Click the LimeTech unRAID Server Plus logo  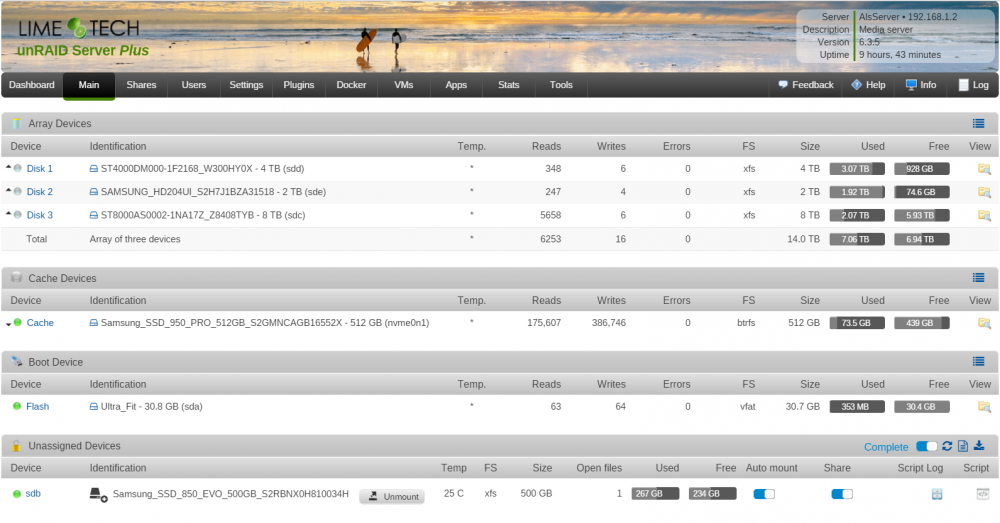pyautogui.click(x=81, y=38)
